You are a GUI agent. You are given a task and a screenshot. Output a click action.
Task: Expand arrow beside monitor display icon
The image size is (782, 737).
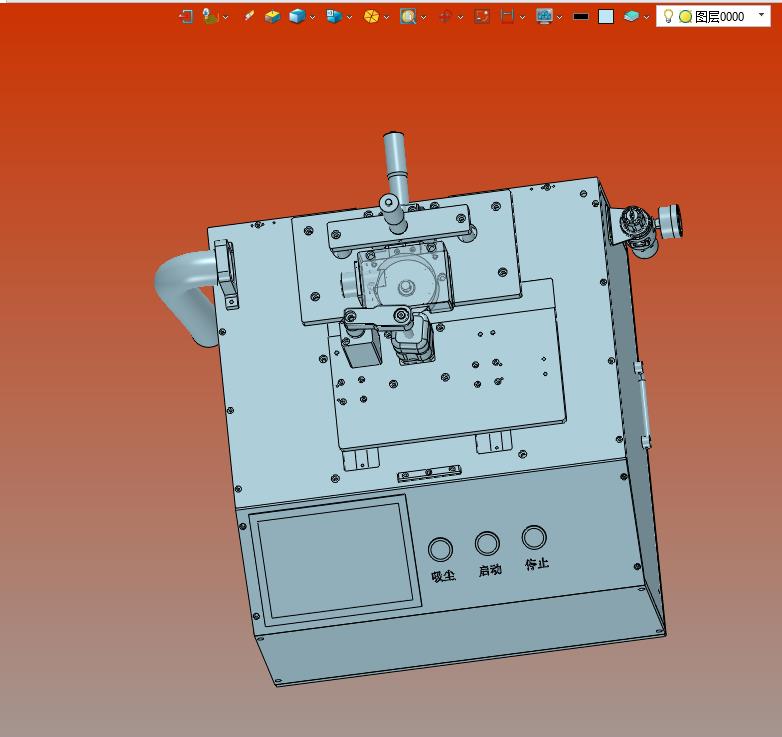[x=560, y=17]
